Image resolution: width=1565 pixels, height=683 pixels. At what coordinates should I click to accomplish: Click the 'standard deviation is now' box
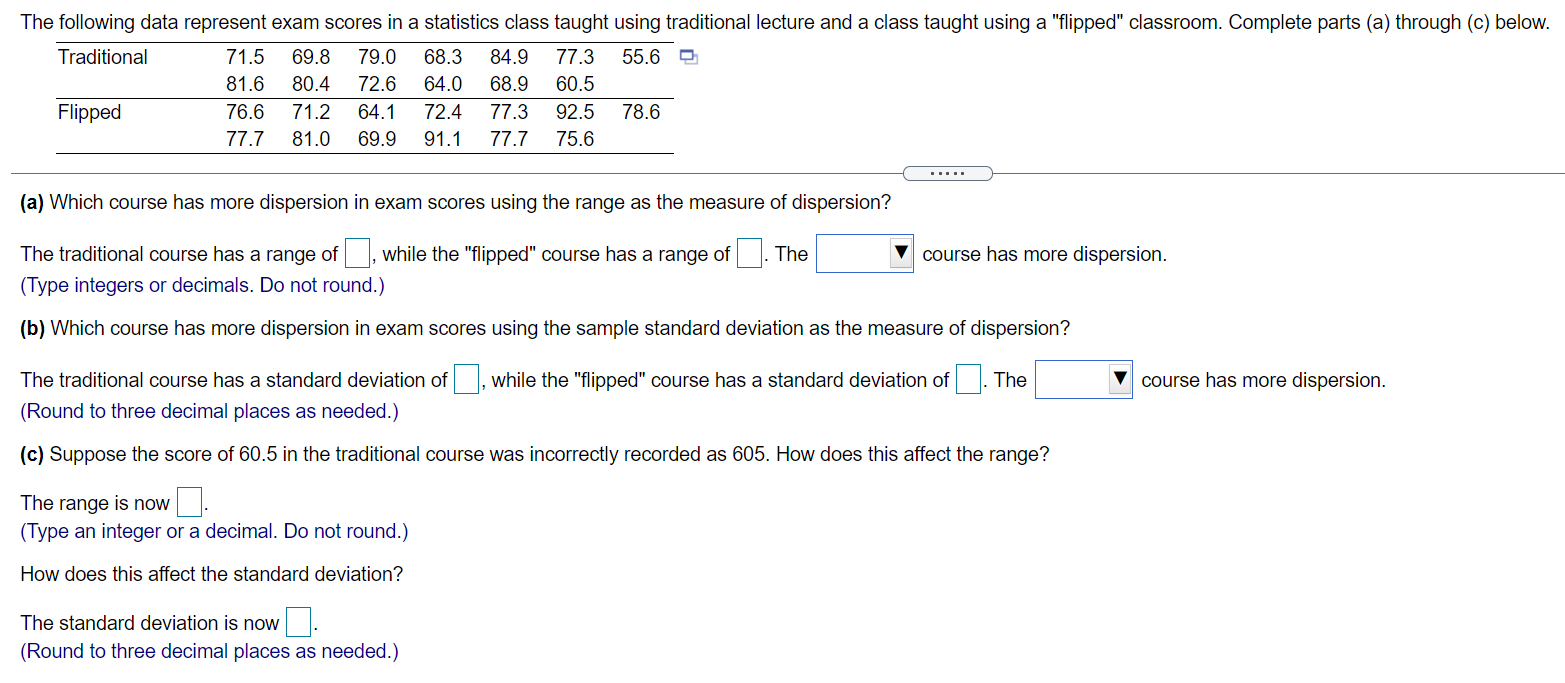297,622
